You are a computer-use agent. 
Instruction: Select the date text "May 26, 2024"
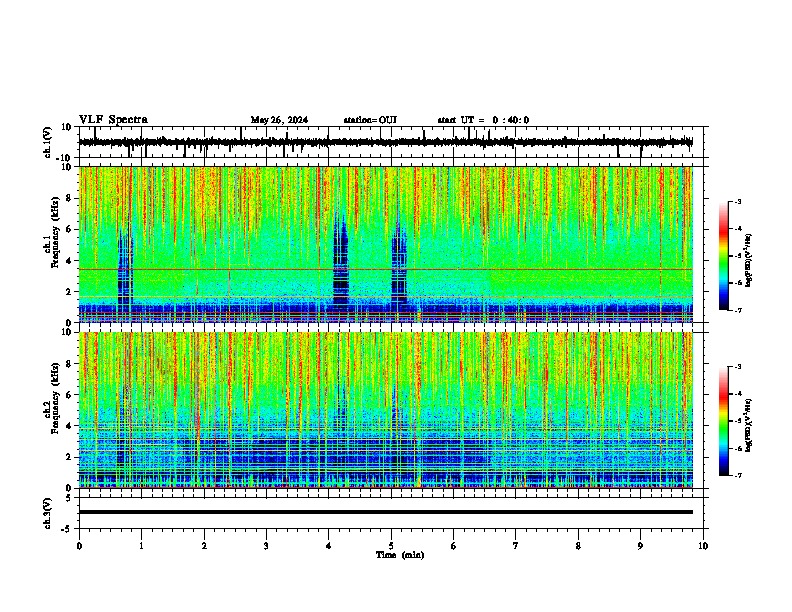coord(279,120)
